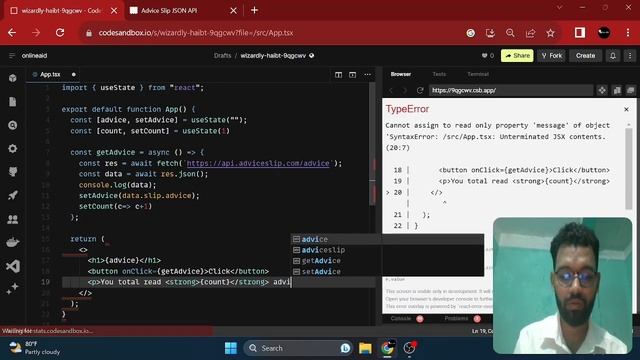Open the CodeSandbox hamburger menu
The width and height of the screenshot is (640, 360).
(x=12, y=56)
